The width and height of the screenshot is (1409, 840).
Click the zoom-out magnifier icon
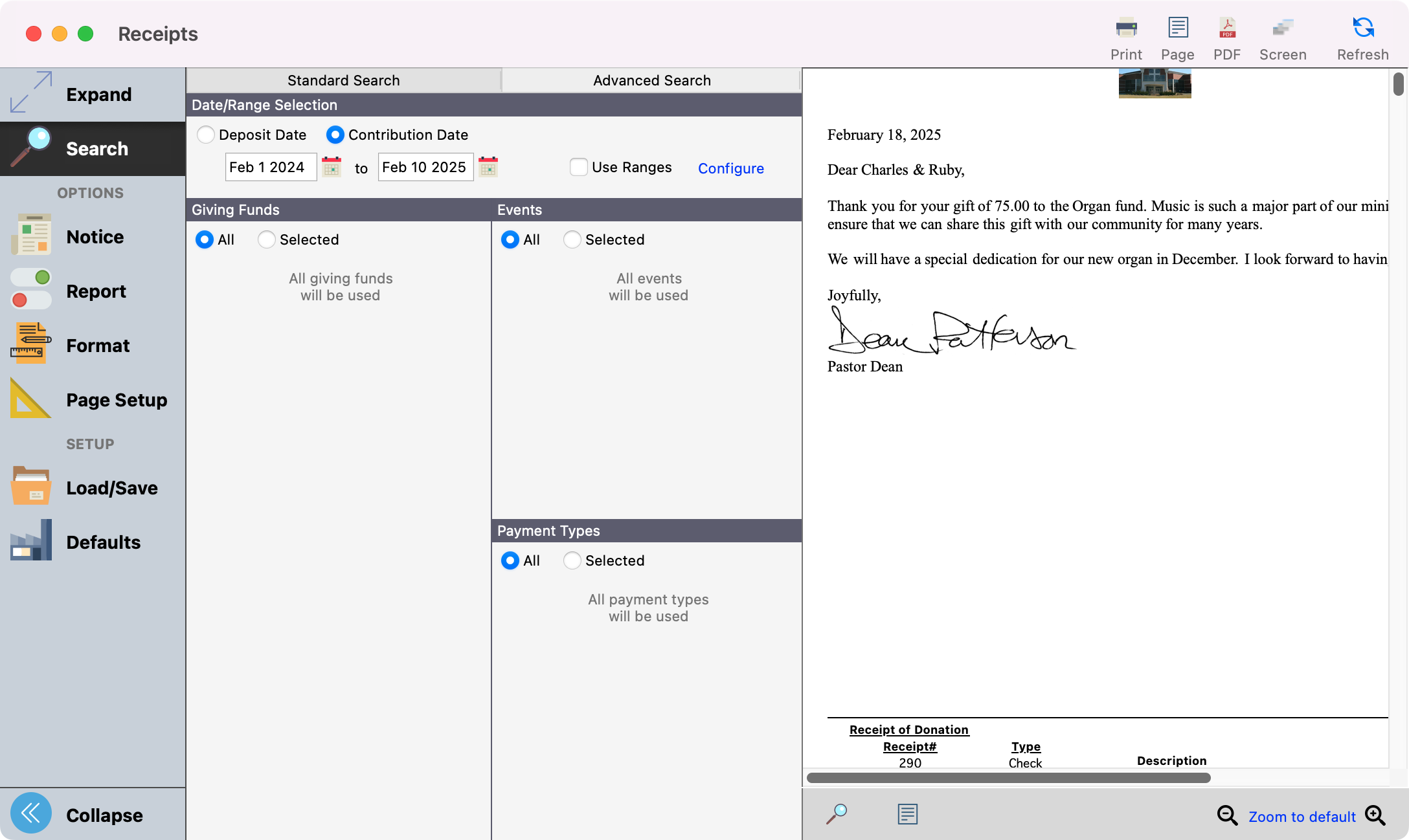pyautogui.click(x=1226, y=815)
